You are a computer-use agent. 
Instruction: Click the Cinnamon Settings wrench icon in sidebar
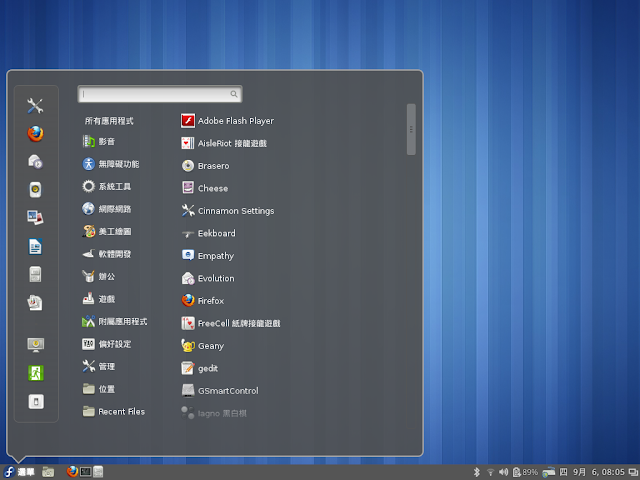click(x=35, y=106)
